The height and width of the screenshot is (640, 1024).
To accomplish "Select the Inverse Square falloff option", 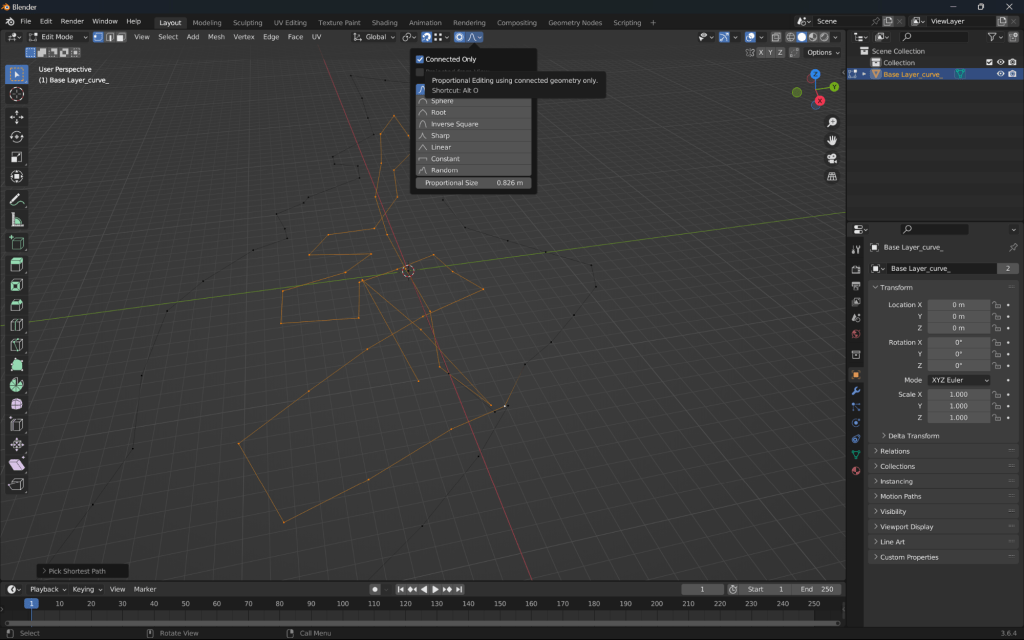I will pyautogui.click(x=454, y=124).
